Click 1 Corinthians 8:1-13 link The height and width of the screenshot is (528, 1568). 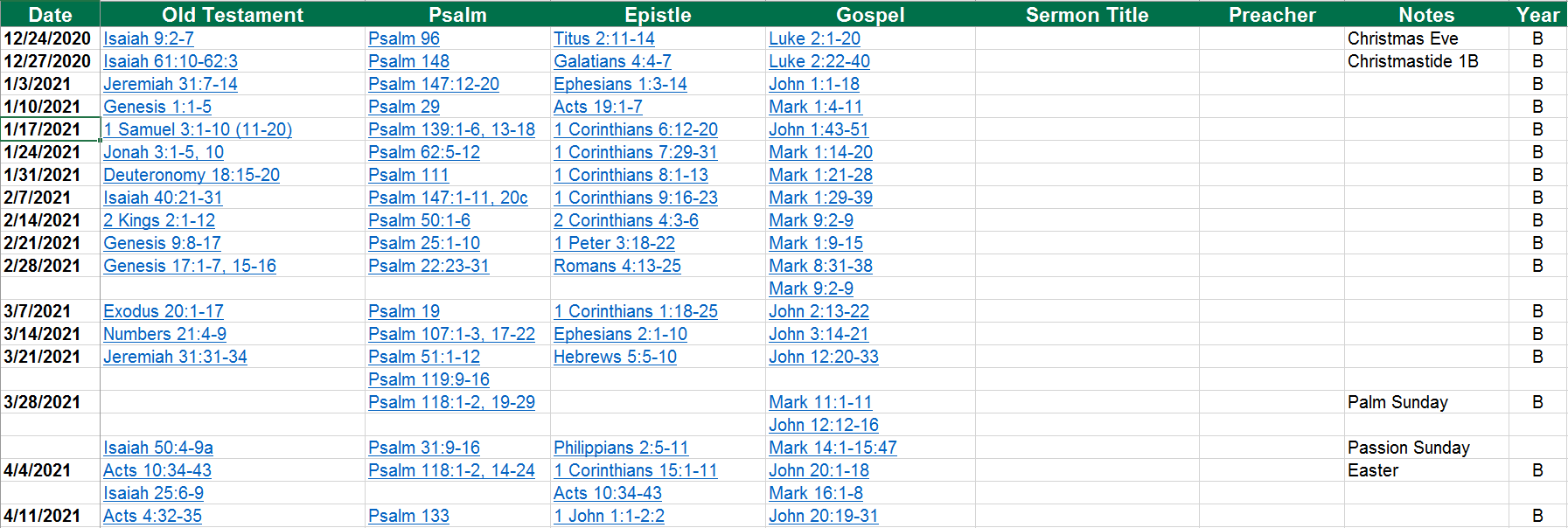631,175
